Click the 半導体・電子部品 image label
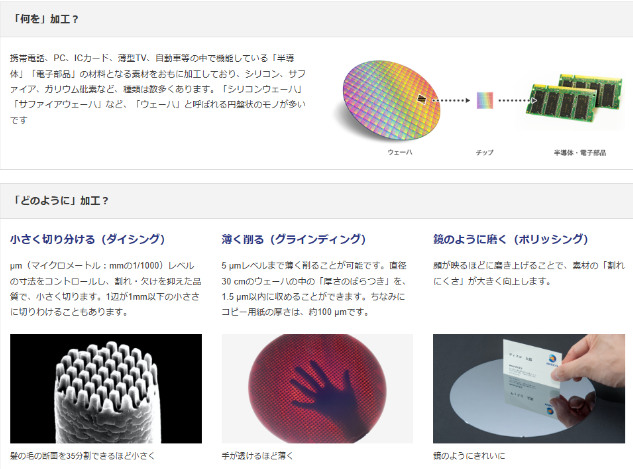This screenshot has width=633, height=469. pos(580,152)
